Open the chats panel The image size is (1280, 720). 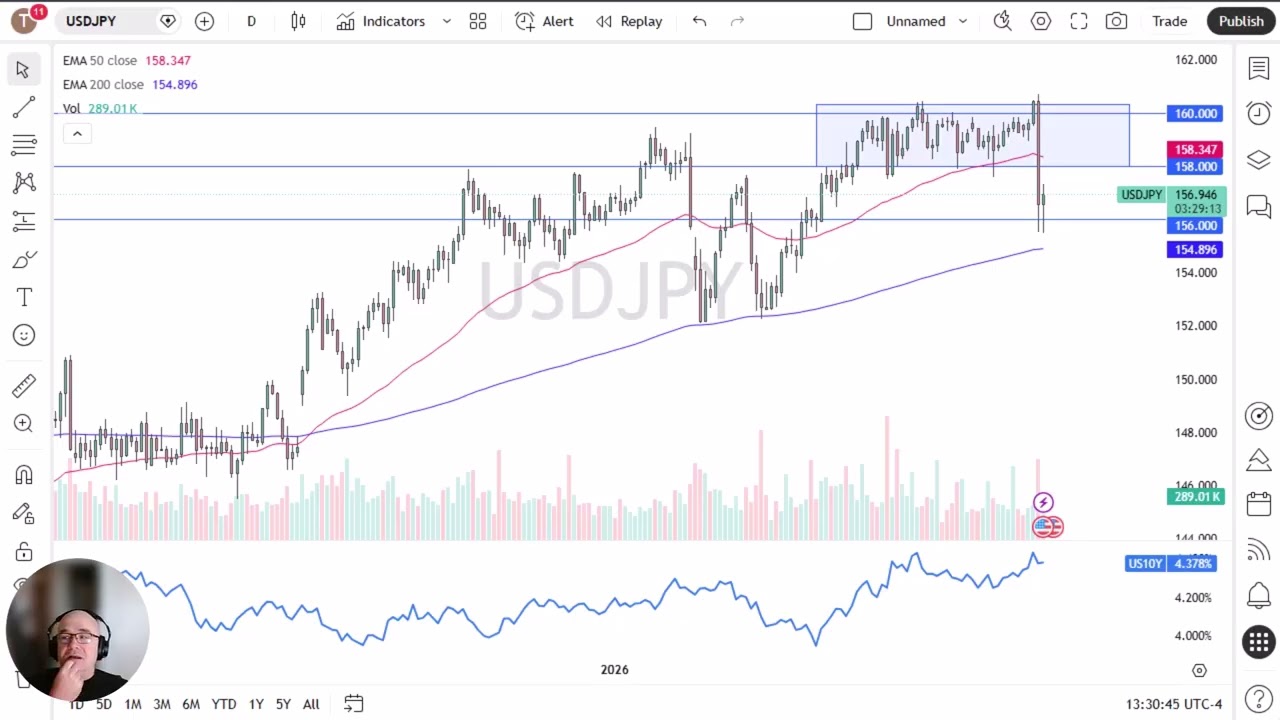[x=1259, y=207]
